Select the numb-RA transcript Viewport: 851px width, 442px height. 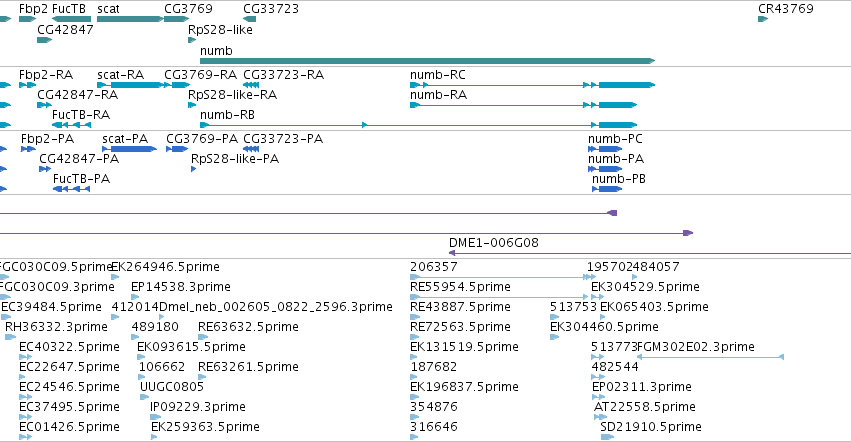pyautogui.click(x=524, y=105)
